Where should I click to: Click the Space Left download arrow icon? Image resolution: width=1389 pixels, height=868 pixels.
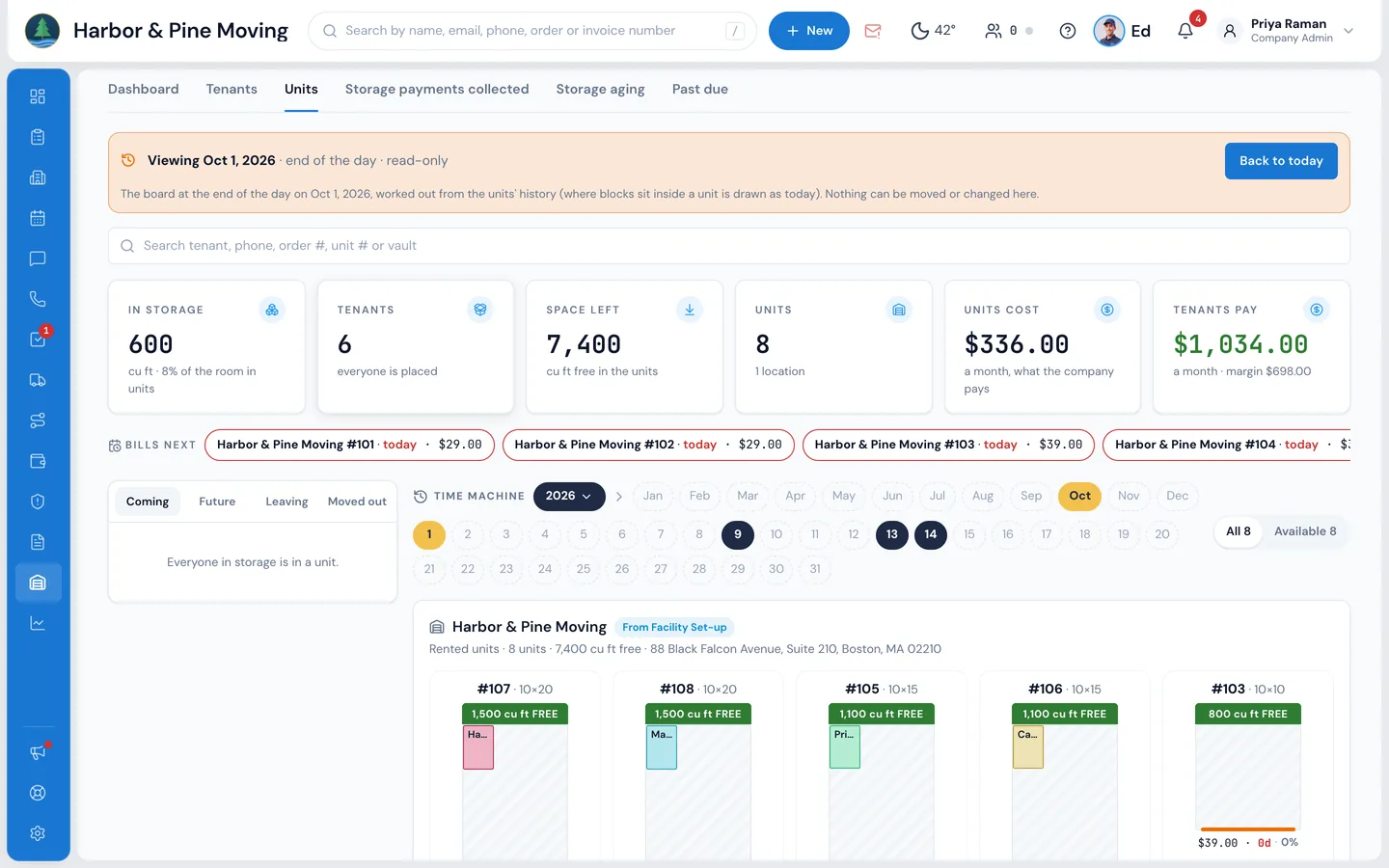click(x=690, y=310)
